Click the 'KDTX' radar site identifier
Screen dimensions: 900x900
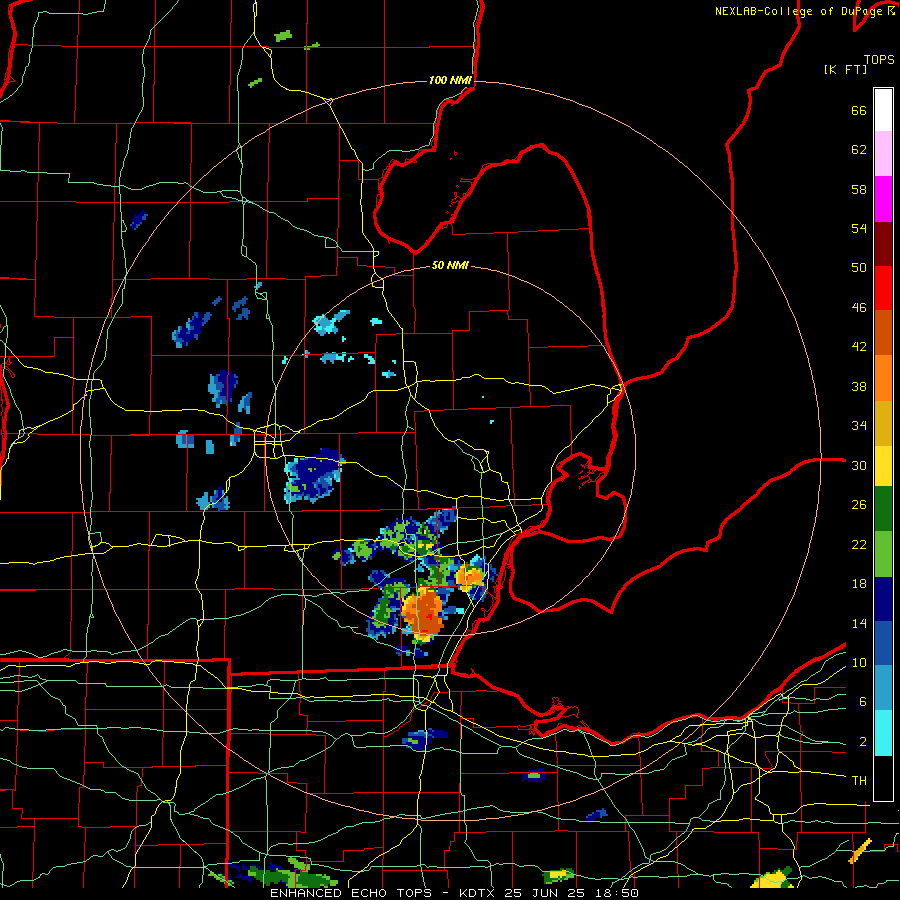(x=478, y=893)
